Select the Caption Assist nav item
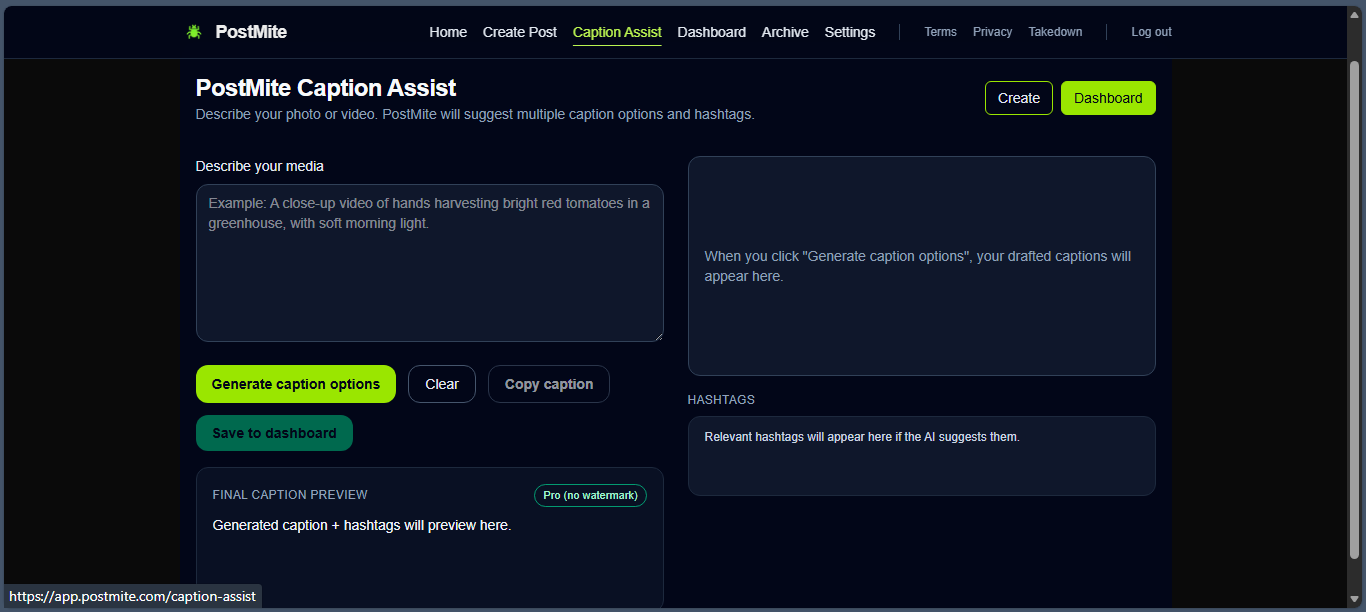The height and width of the screenshot is (612, 1366). click(x=617, y=32)
